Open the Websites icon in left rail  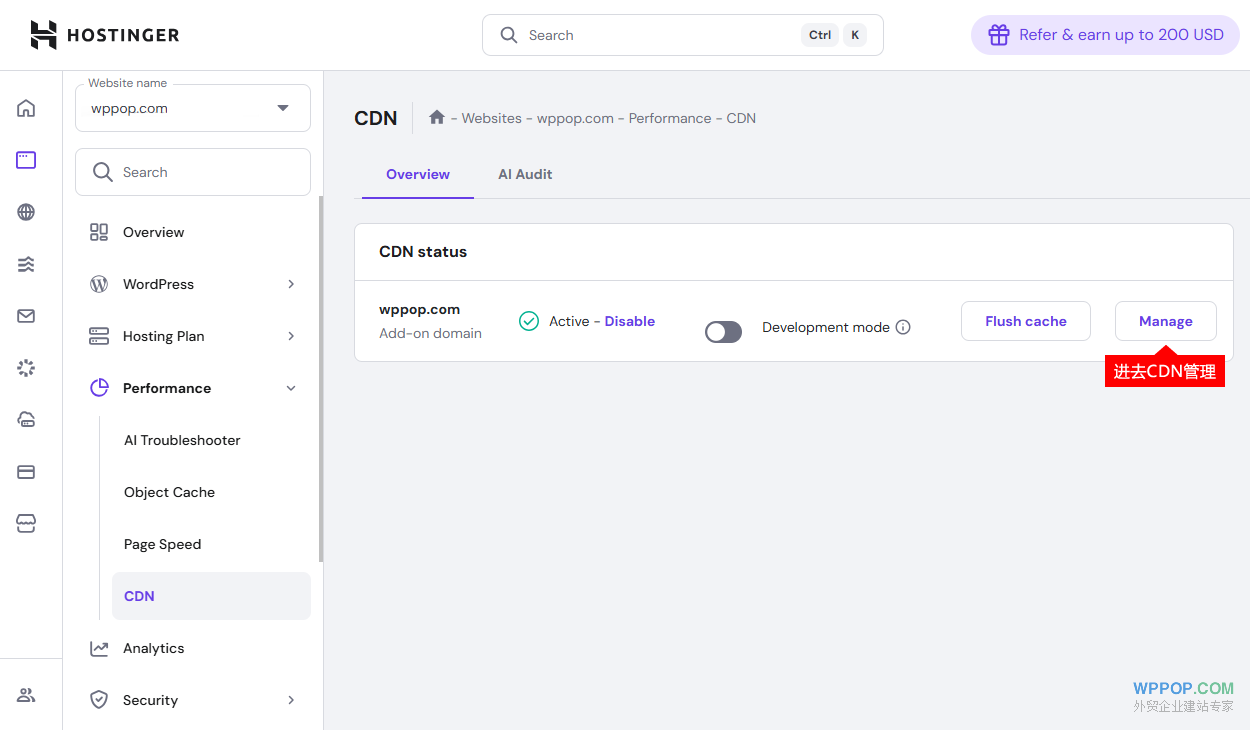pyautogui.click(x=26, y=160)
